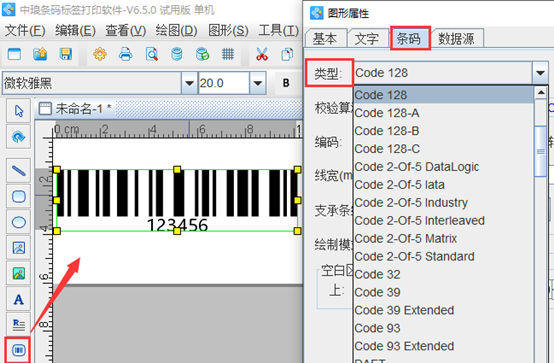Viewport: 554px width, 363px height.
Task: Choose Code 2-Of-5 Interleaved option
Action: click(x=444, y=221)
